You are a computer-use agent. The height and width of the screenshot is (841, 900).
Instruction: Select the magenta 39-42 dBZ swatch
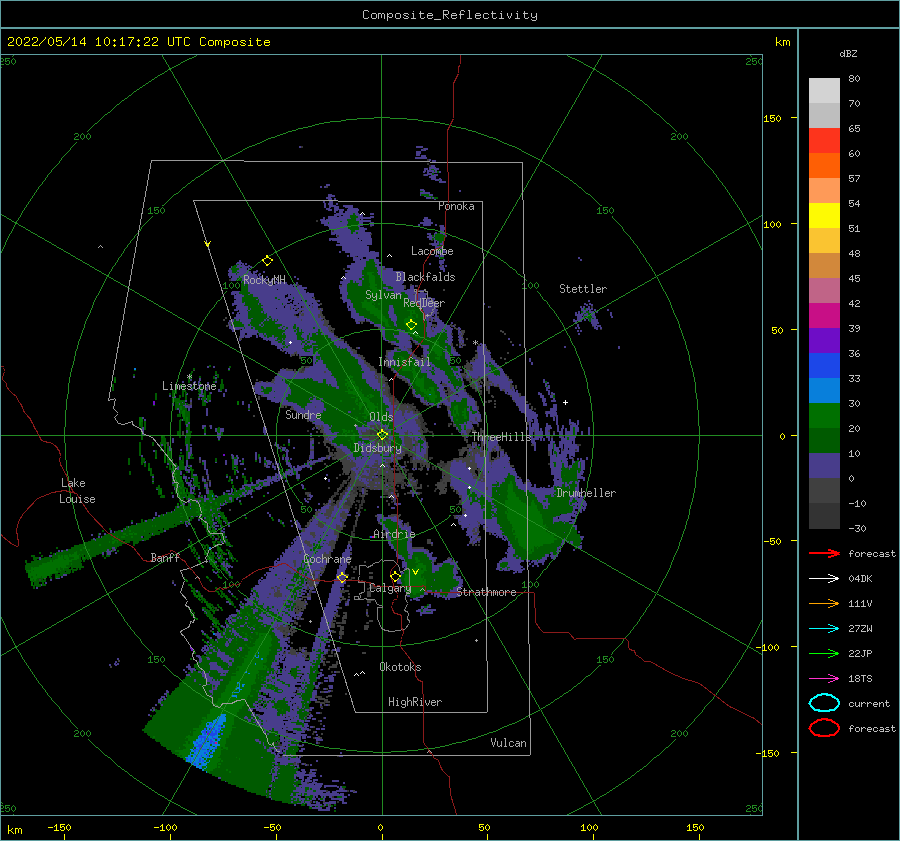(824, 316)
